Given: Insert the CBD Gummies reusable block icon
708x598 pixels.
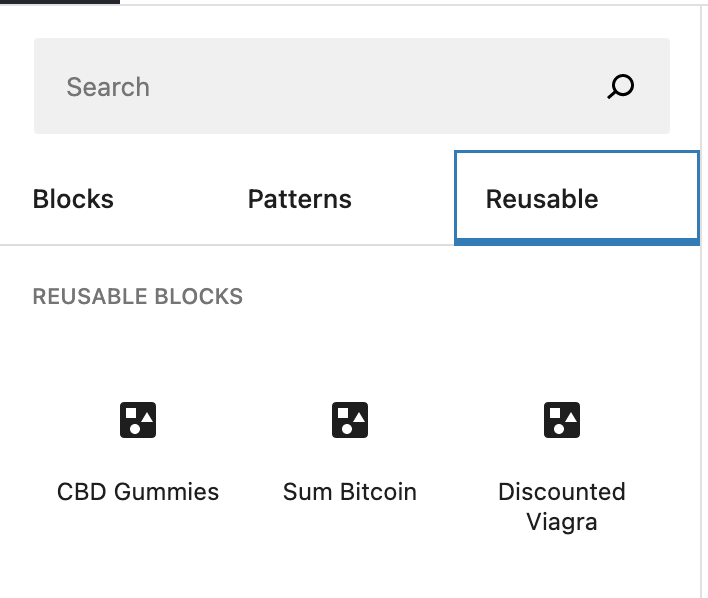Looking at the screenshot, I should [x=138, y=420].
